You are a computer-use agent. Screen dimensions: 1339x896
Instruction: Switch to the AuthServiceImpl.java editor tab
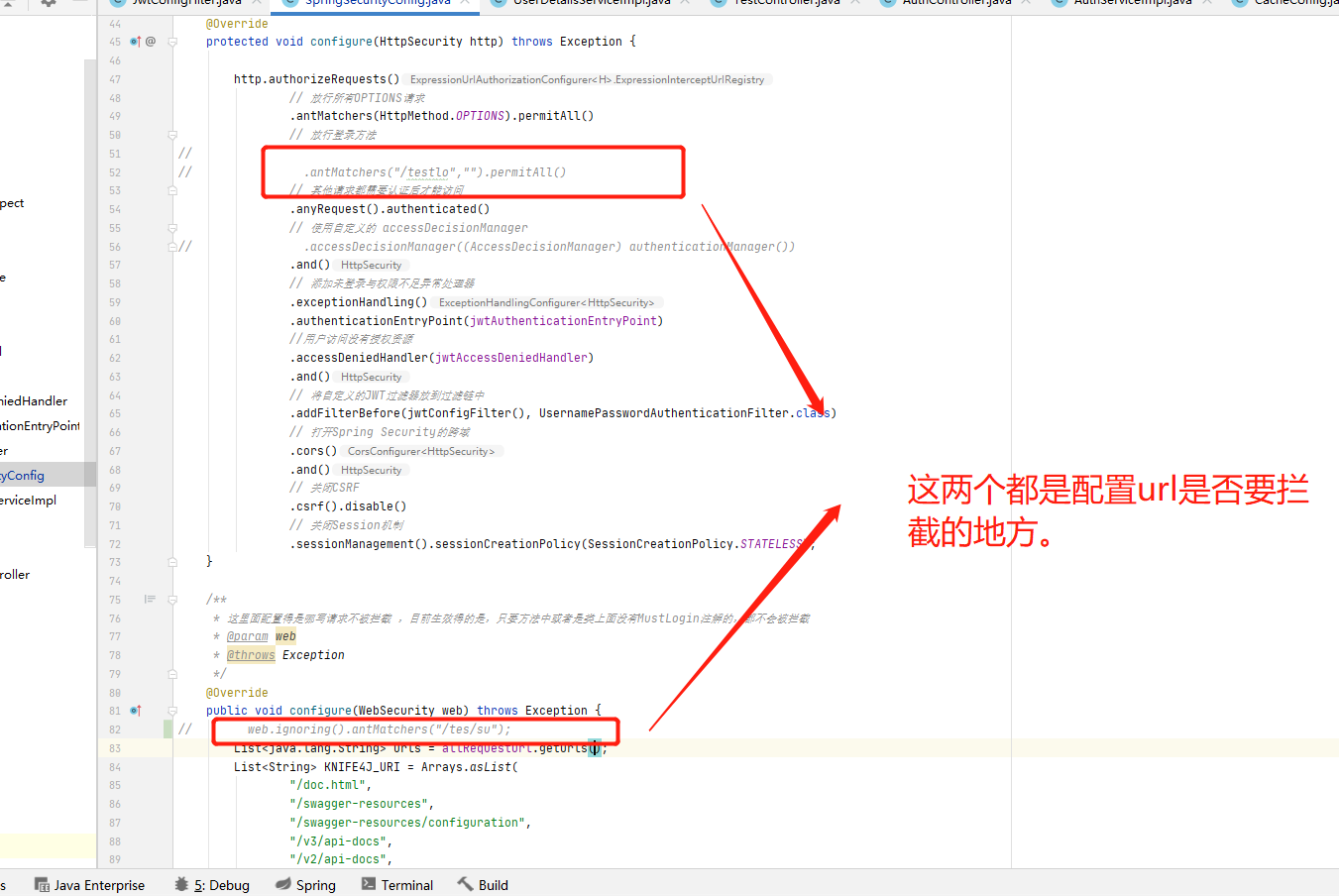coord(1133,4)
